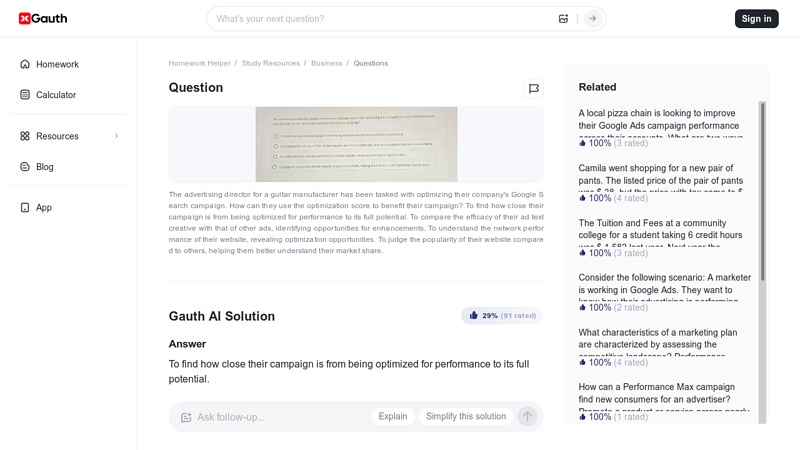The image size is (800, 450).
Task: Click the Calculator sidebar icon
Action: (24, 94)
